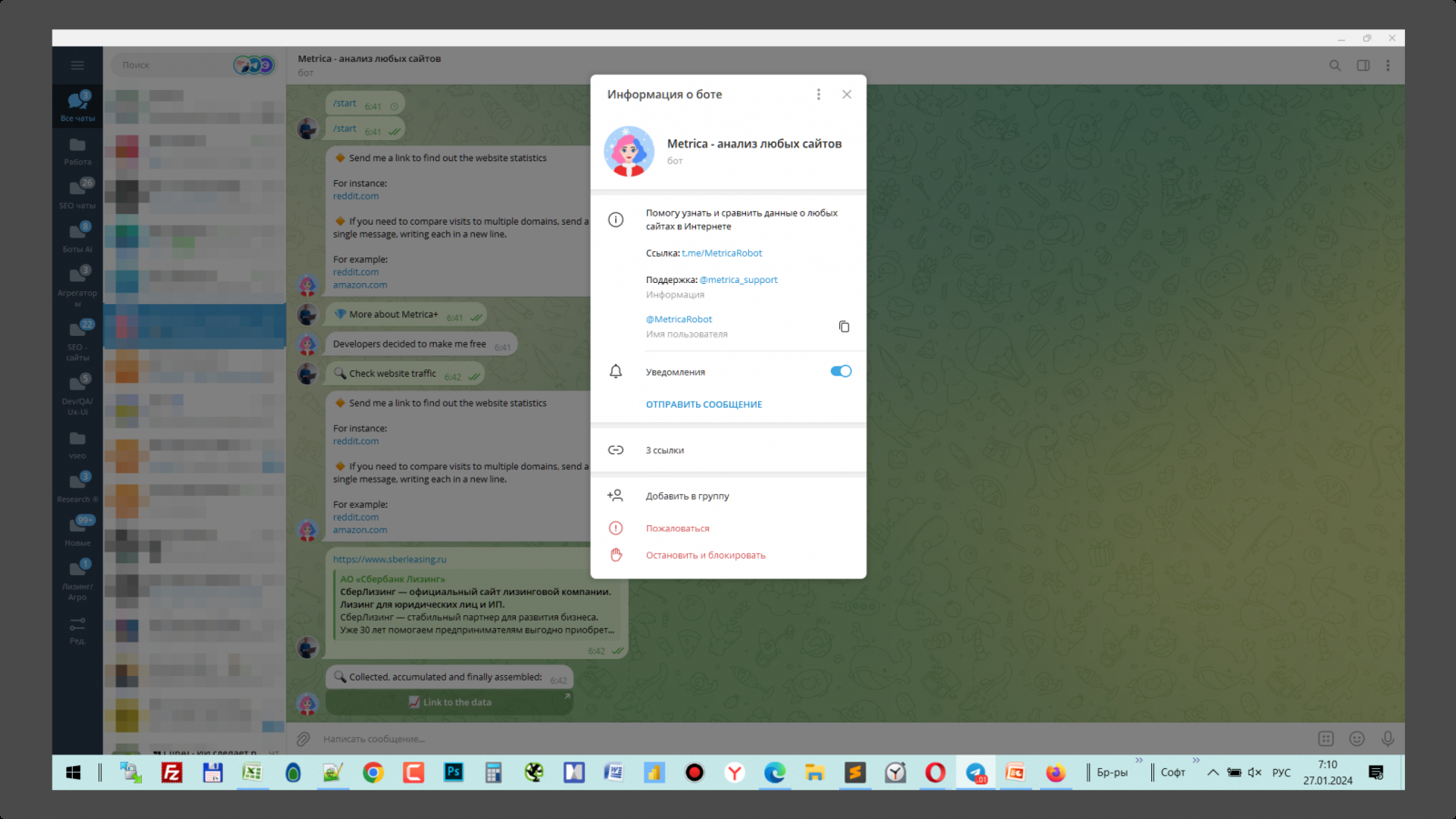Copy the bot username with the copy icon
Viewport: 1456px width, 819px height.
pos(844,327)
